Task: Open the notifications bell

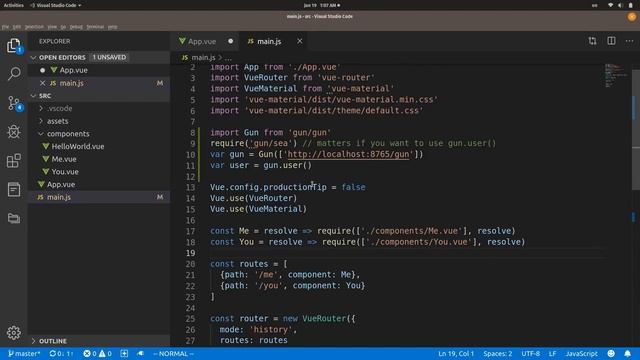Action: pos(628,353)
